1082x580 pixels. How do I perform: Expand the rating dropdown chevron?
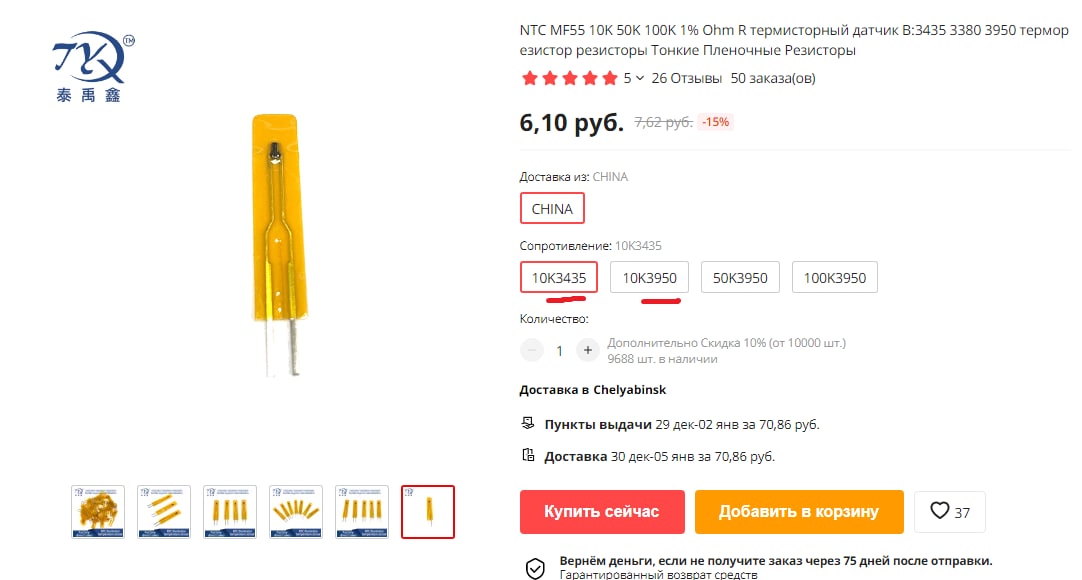click(640, 78)
